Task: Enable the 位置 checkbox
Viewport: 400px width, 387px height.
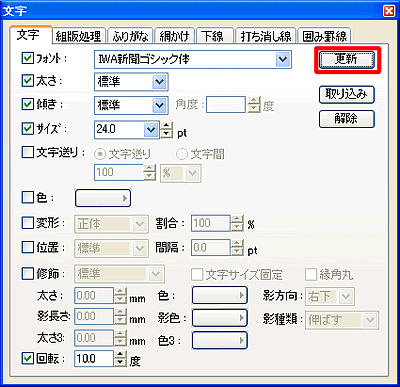Action: tap(28, 247)
